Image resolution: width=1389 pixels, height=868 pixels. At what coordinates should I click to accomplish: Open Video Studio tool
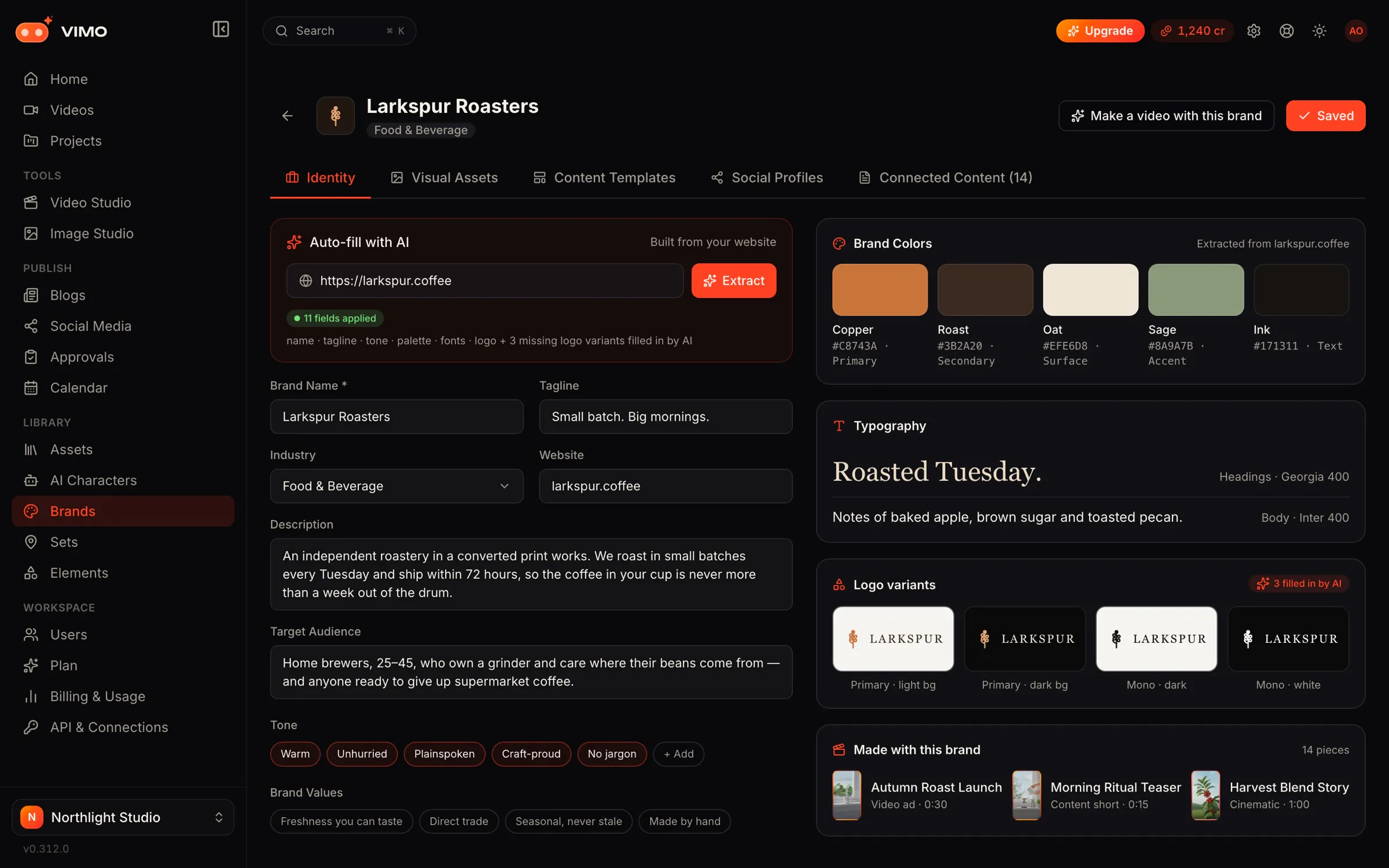123,203
